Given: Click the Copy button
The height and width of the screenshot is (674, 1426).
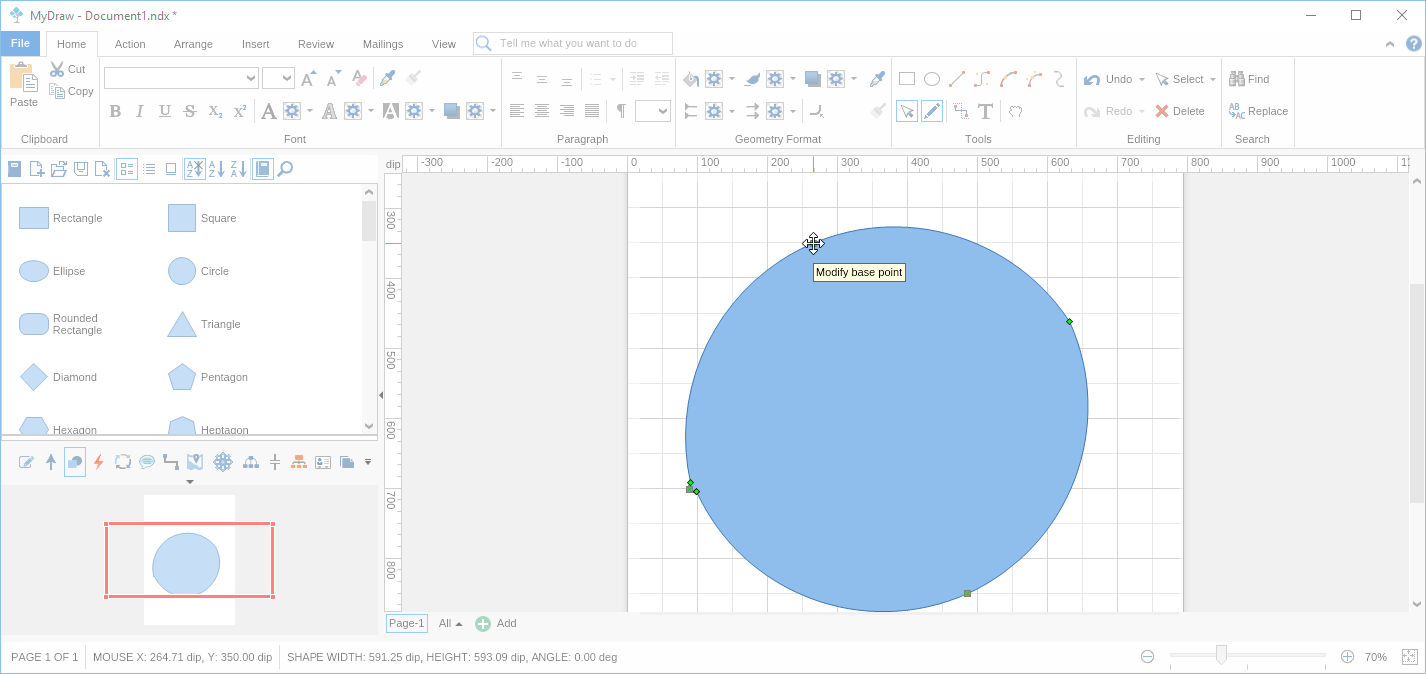Looking at the screenshot, I should pos(71,91).
